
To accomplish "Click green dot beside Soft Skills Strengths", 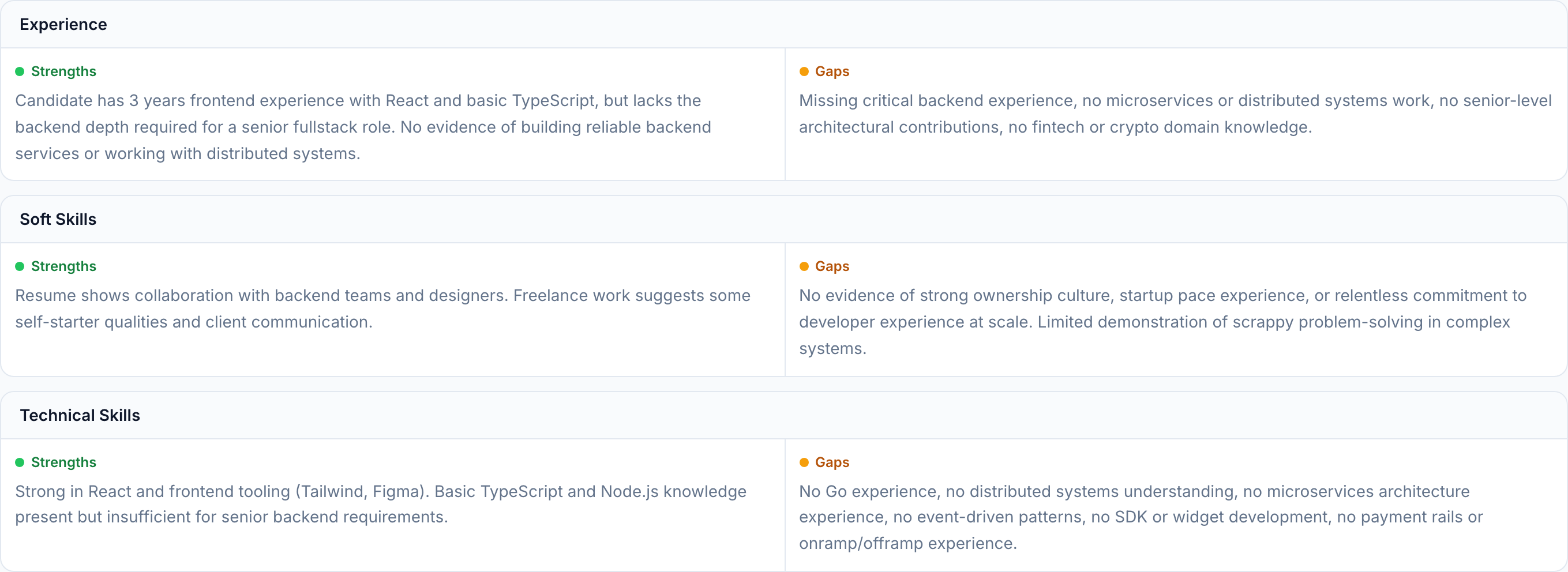I will point(20,266).
